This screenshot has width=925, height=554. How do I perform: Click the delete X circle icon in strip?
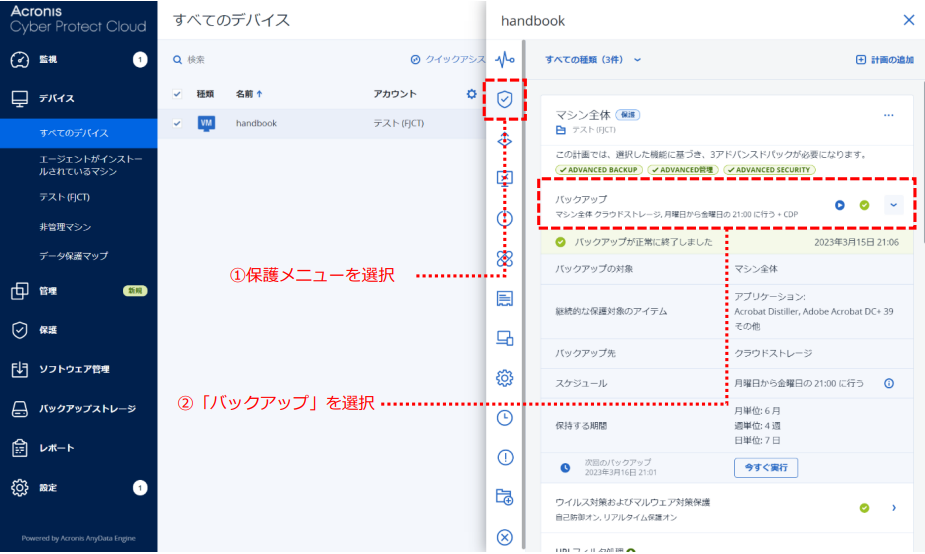(x=505, y=537)
